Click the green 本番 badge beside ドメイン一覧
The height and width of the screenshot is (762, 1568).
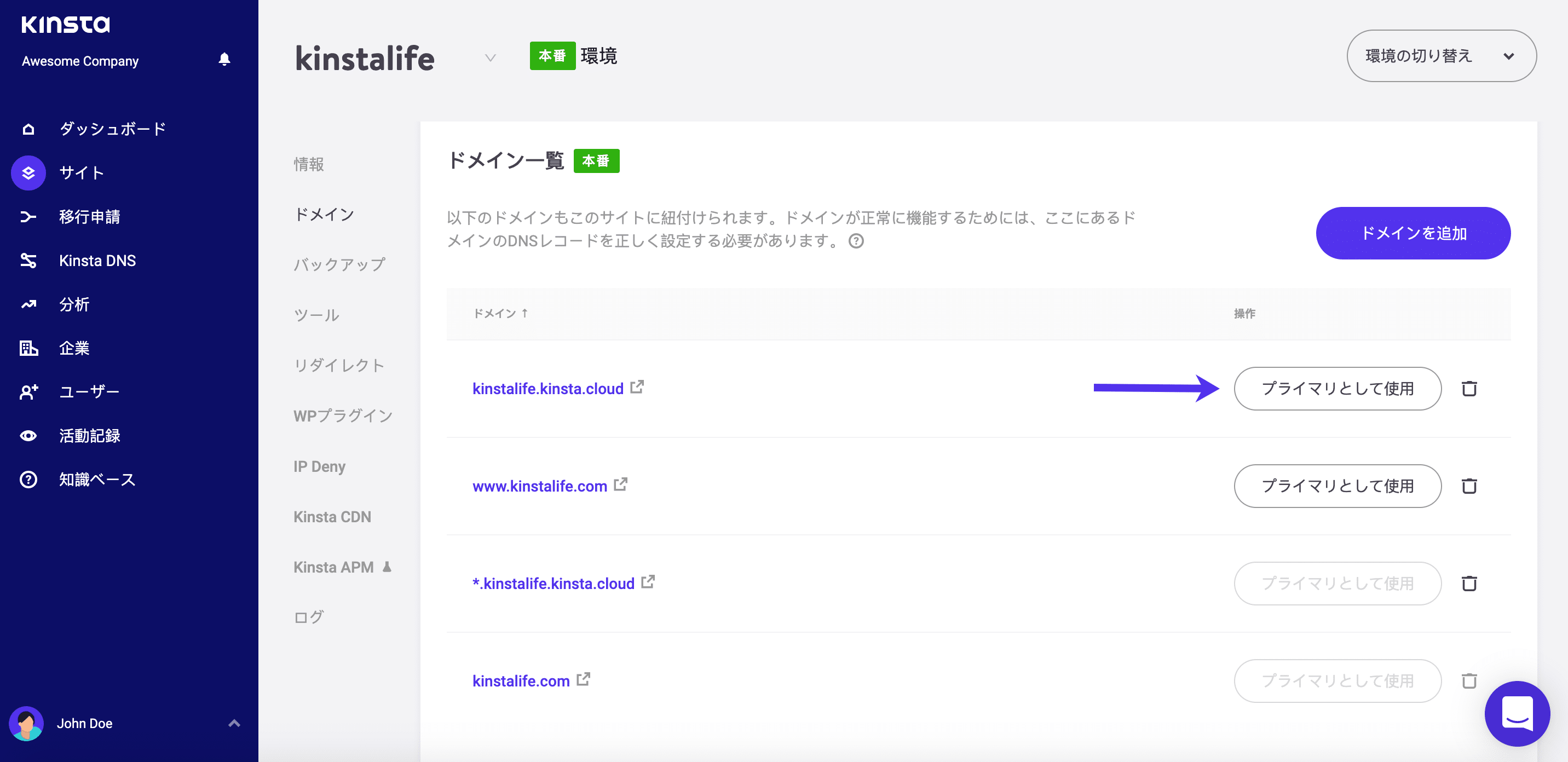[596, 161]
